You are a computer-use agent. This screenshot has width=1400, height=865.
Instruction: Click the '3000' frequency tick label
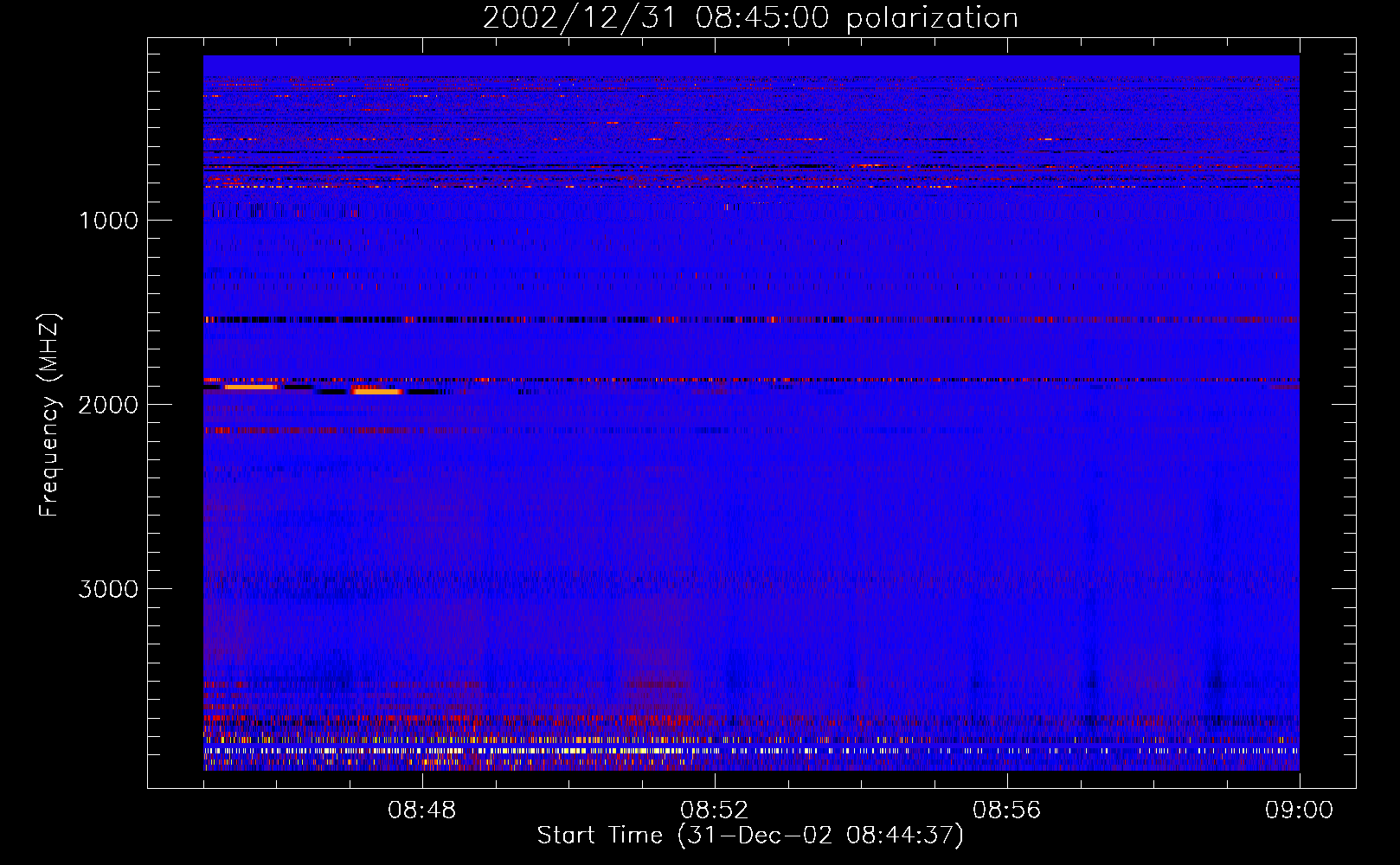point(108,589)
